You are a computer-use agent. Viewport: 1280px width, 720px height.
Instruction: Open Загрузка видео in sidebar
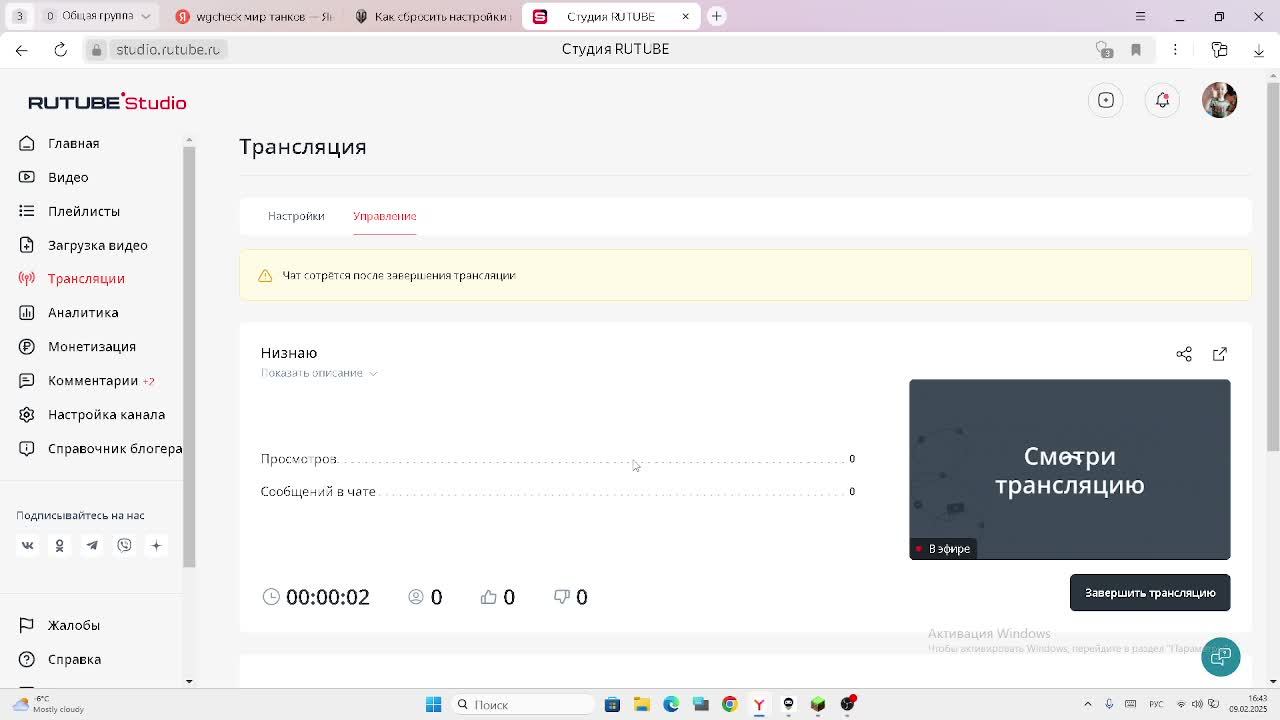[97, 245]
